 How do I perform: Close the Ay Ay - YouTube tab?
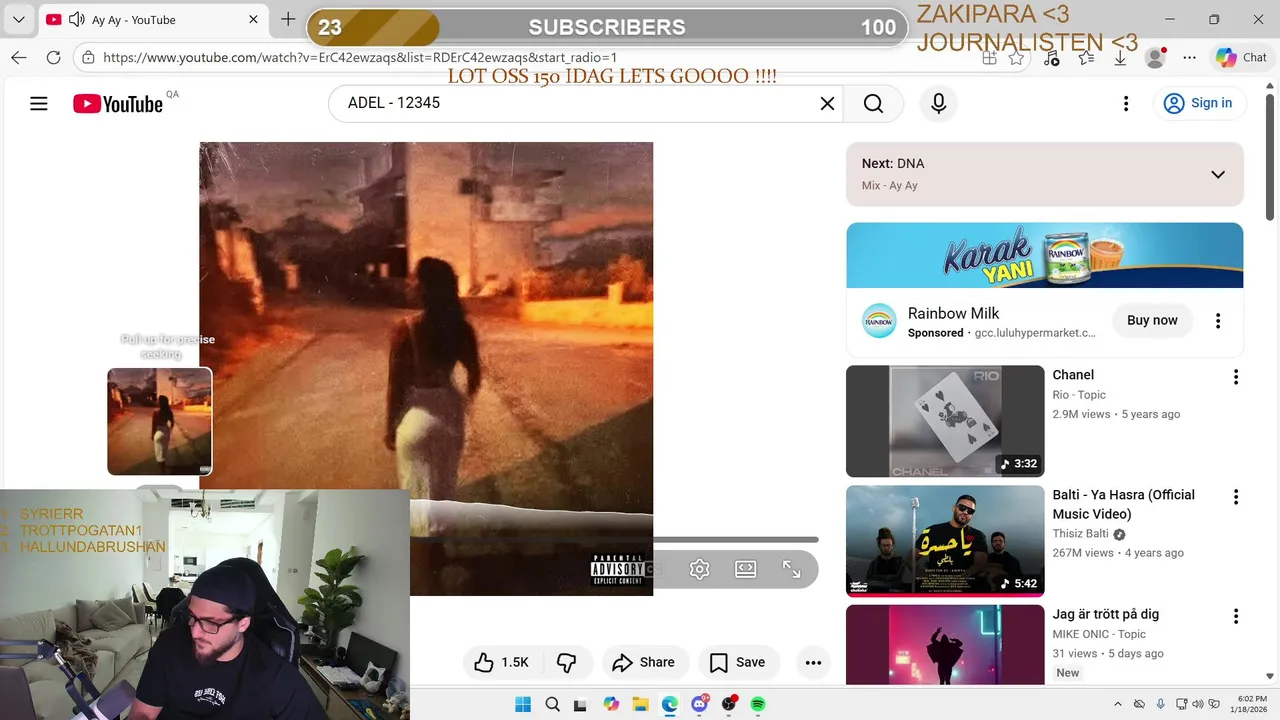pyautogui.click(x=253, y=19)
